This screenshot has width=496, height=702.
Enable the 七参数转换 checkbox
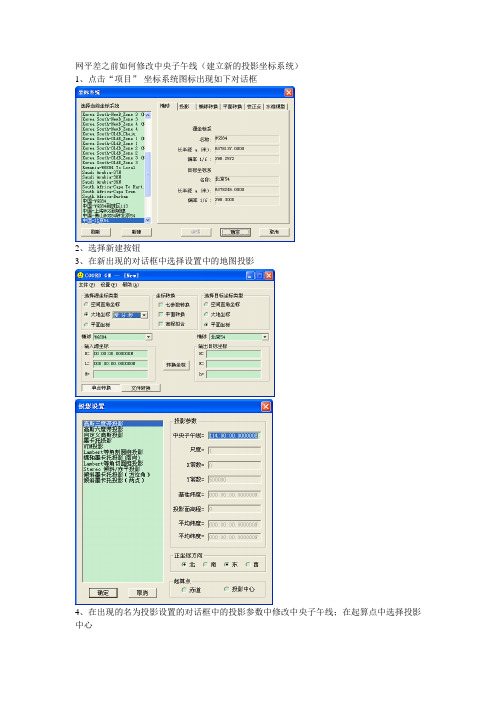click(x=161, y=304)
